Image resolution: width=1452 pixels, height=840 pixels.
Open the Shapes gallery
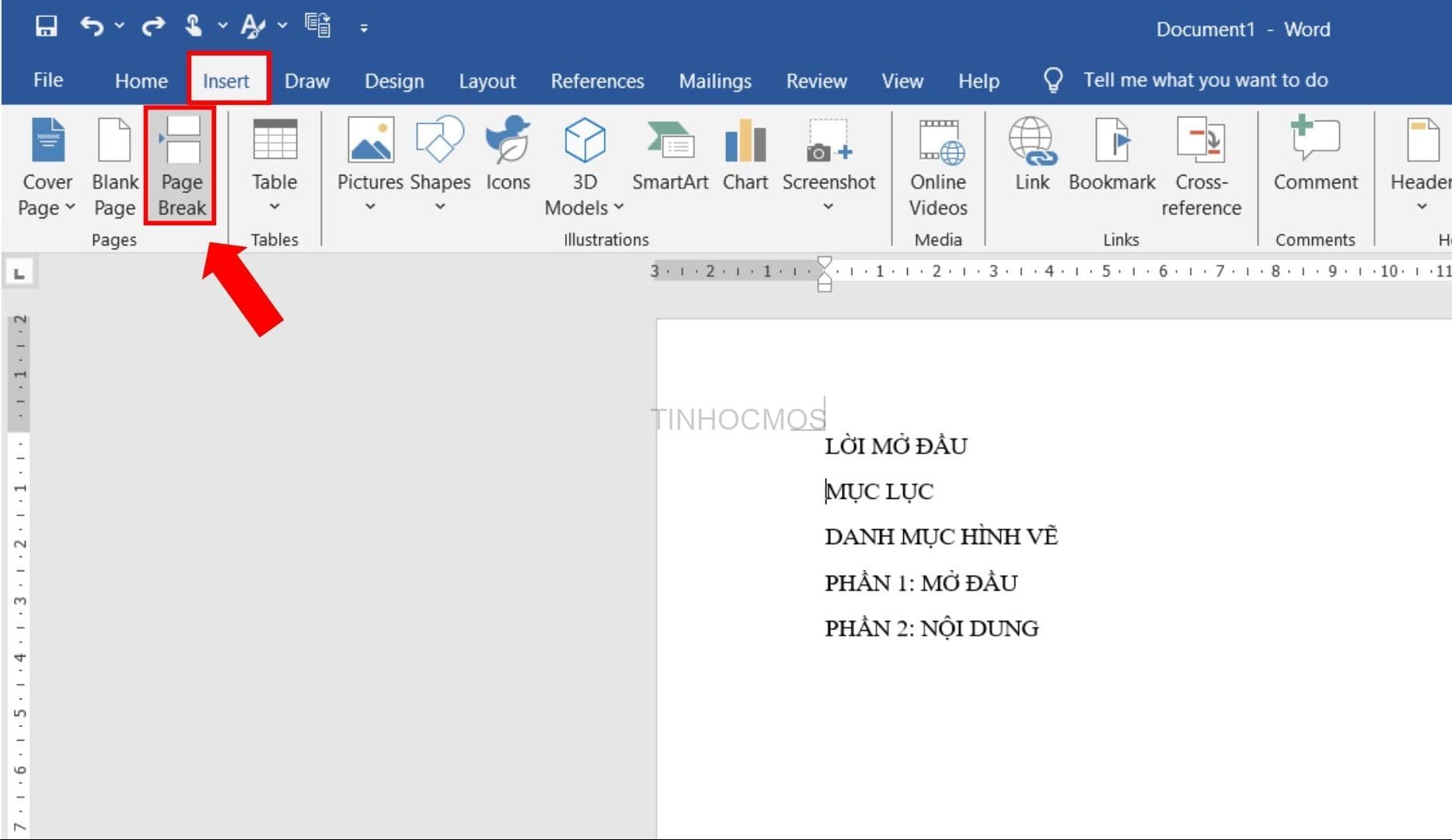pyautogui.click(x=440, y=165)
